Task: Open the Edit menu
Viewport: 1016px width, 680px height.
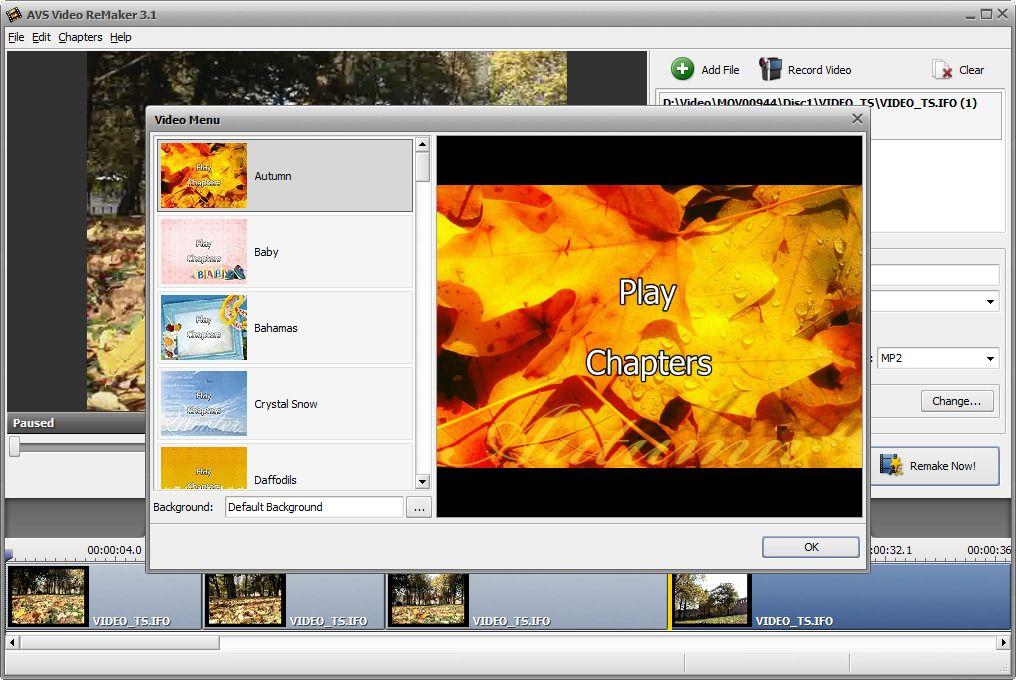Action: pyautogui.click(x=41, y=37)
